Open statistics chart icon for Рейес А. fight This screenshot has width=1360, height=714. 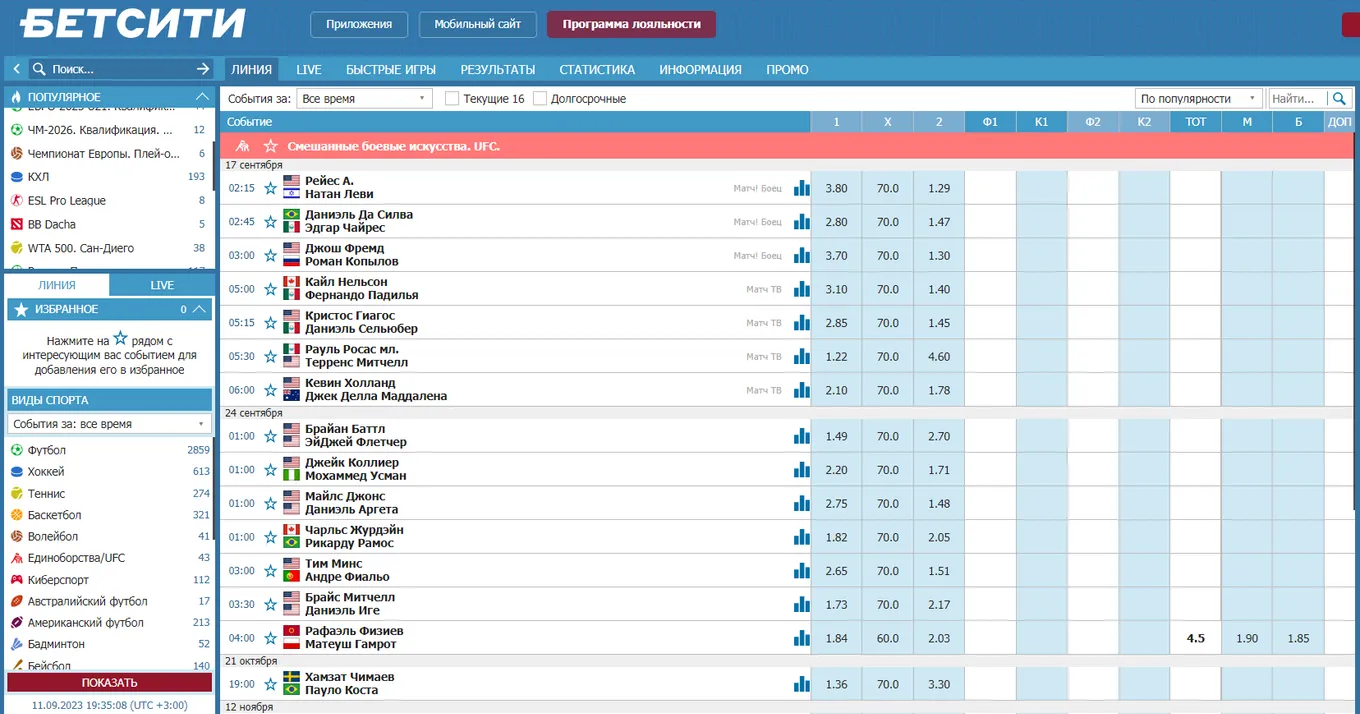801,188
